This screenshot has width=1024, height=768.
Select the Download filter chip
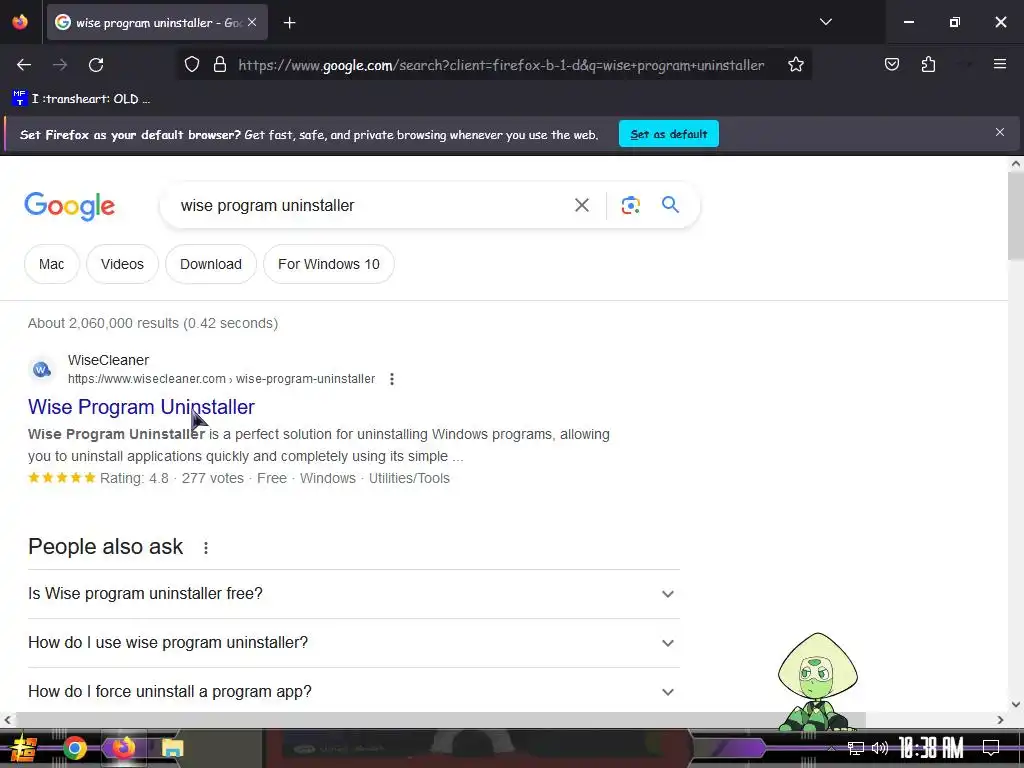coord(211,264)
